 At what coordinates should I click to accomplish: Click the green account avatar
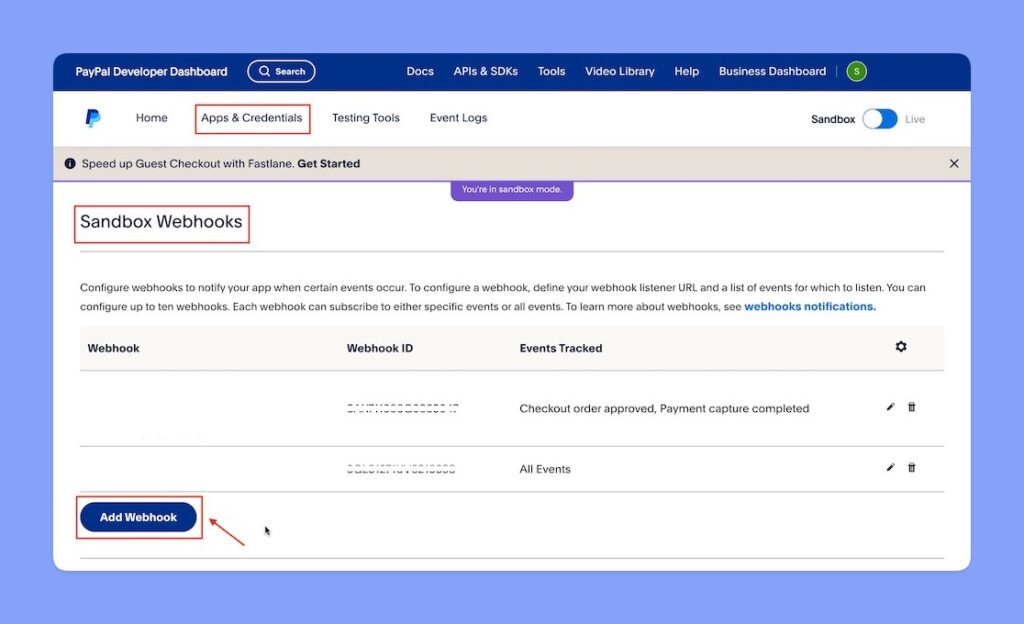[856, 71]
